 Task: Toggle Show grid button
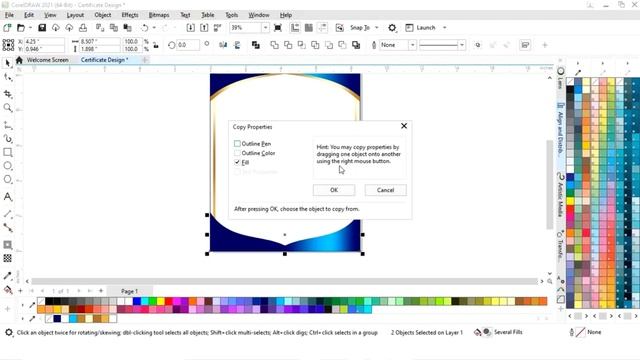[309, 28]
